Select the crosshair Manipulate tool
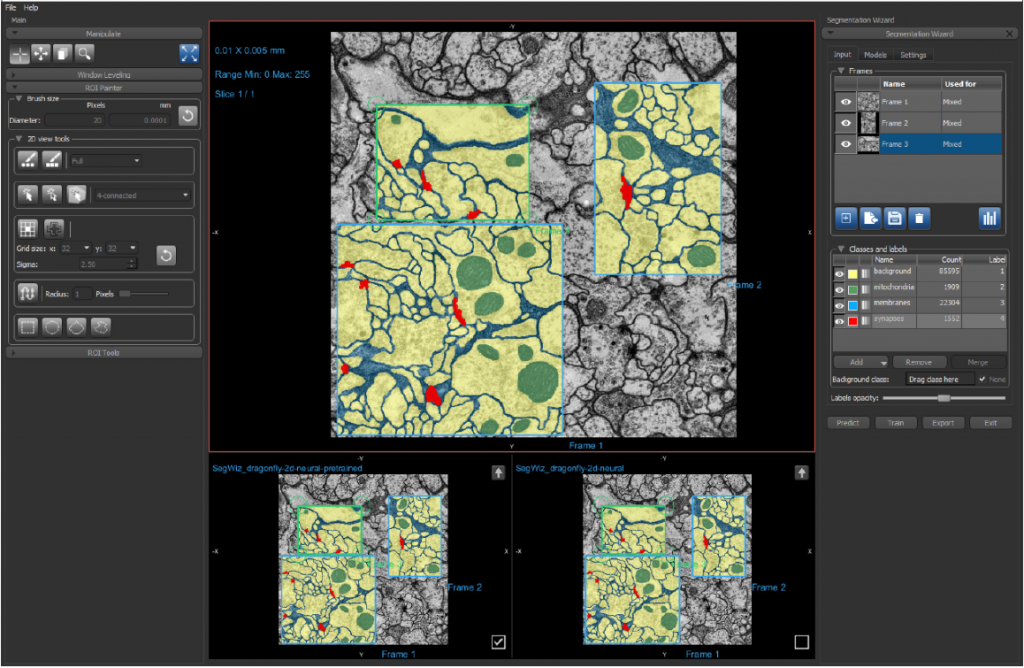1024x668 pixels. (x=20, y=54)
